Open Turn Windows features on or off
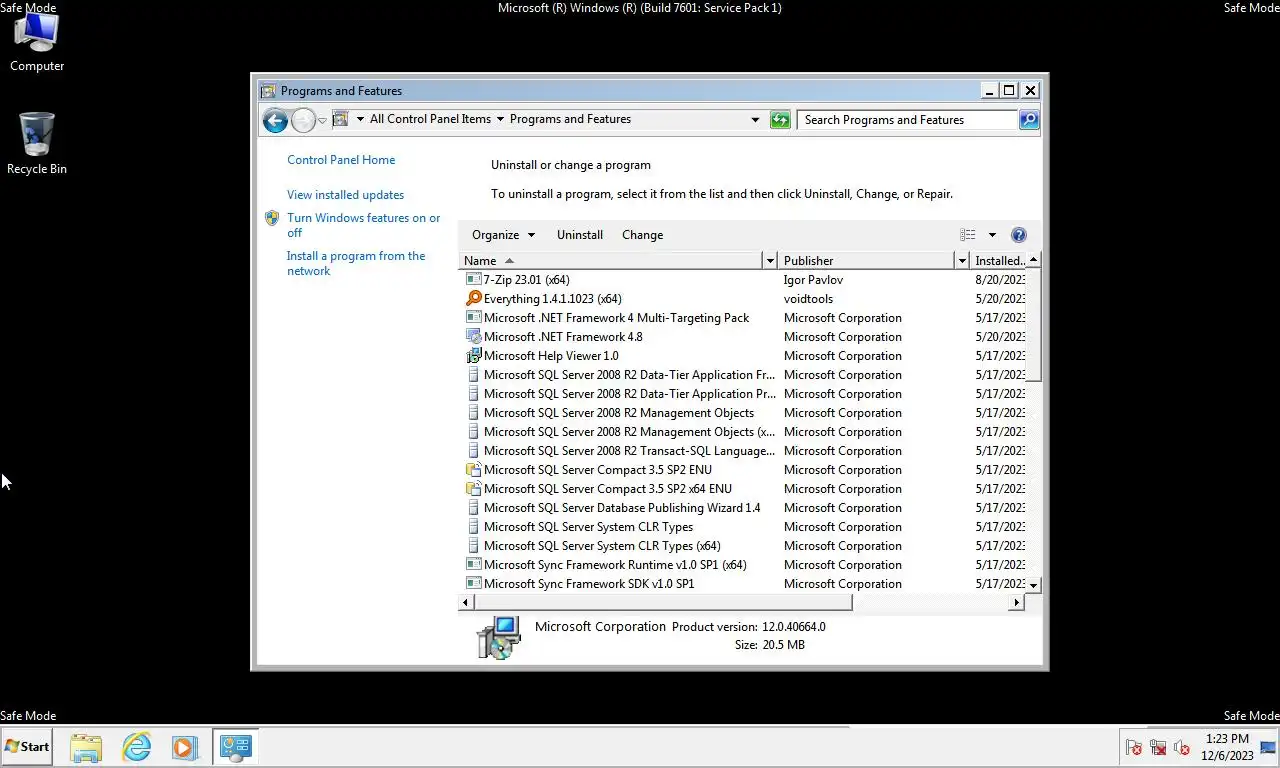Screen dimensions: 1280x768 click(x=363, y=225)
